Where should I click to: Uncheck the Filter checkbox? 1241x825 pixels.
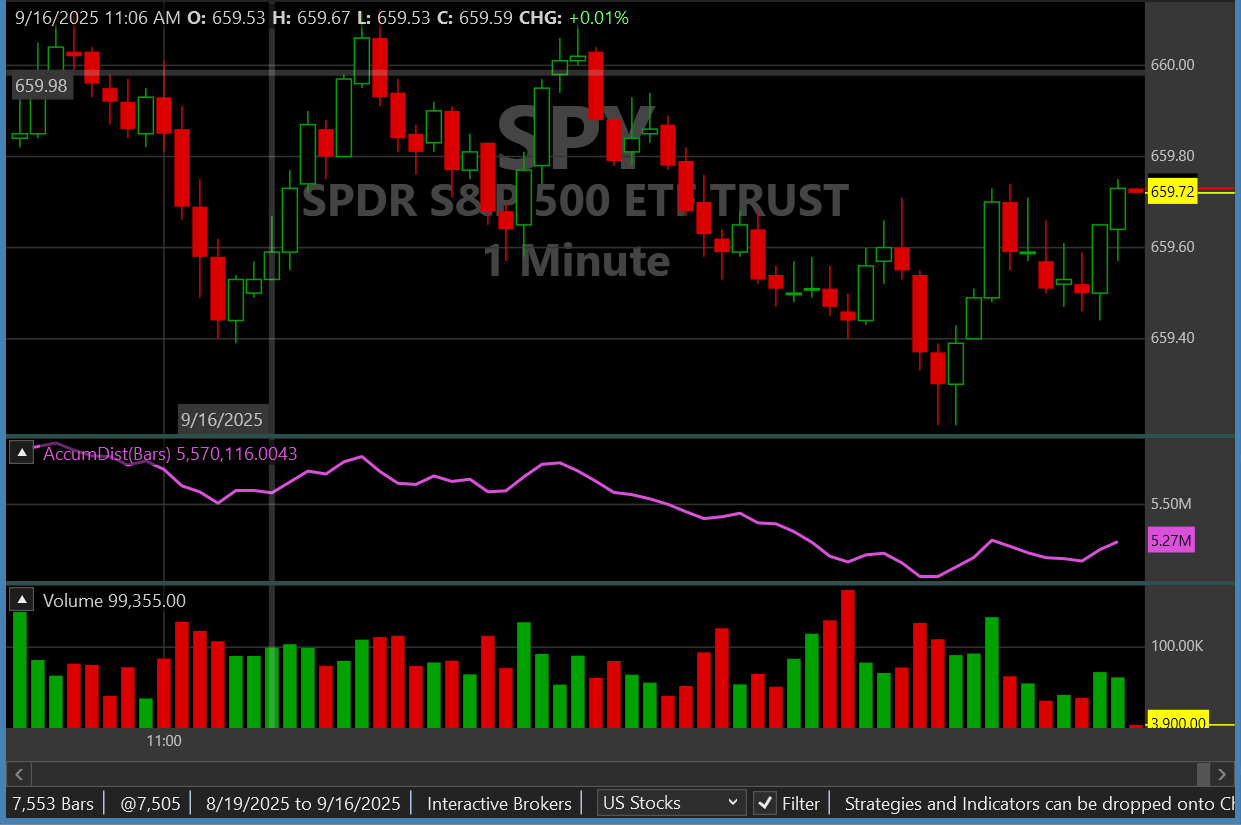point(765,803)
